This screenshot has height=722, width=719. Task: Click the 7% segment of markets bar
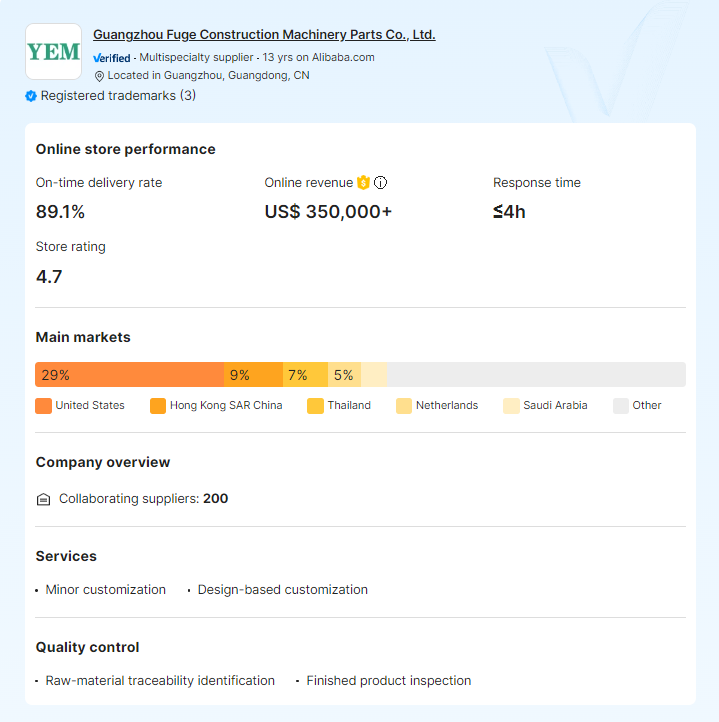305,375
